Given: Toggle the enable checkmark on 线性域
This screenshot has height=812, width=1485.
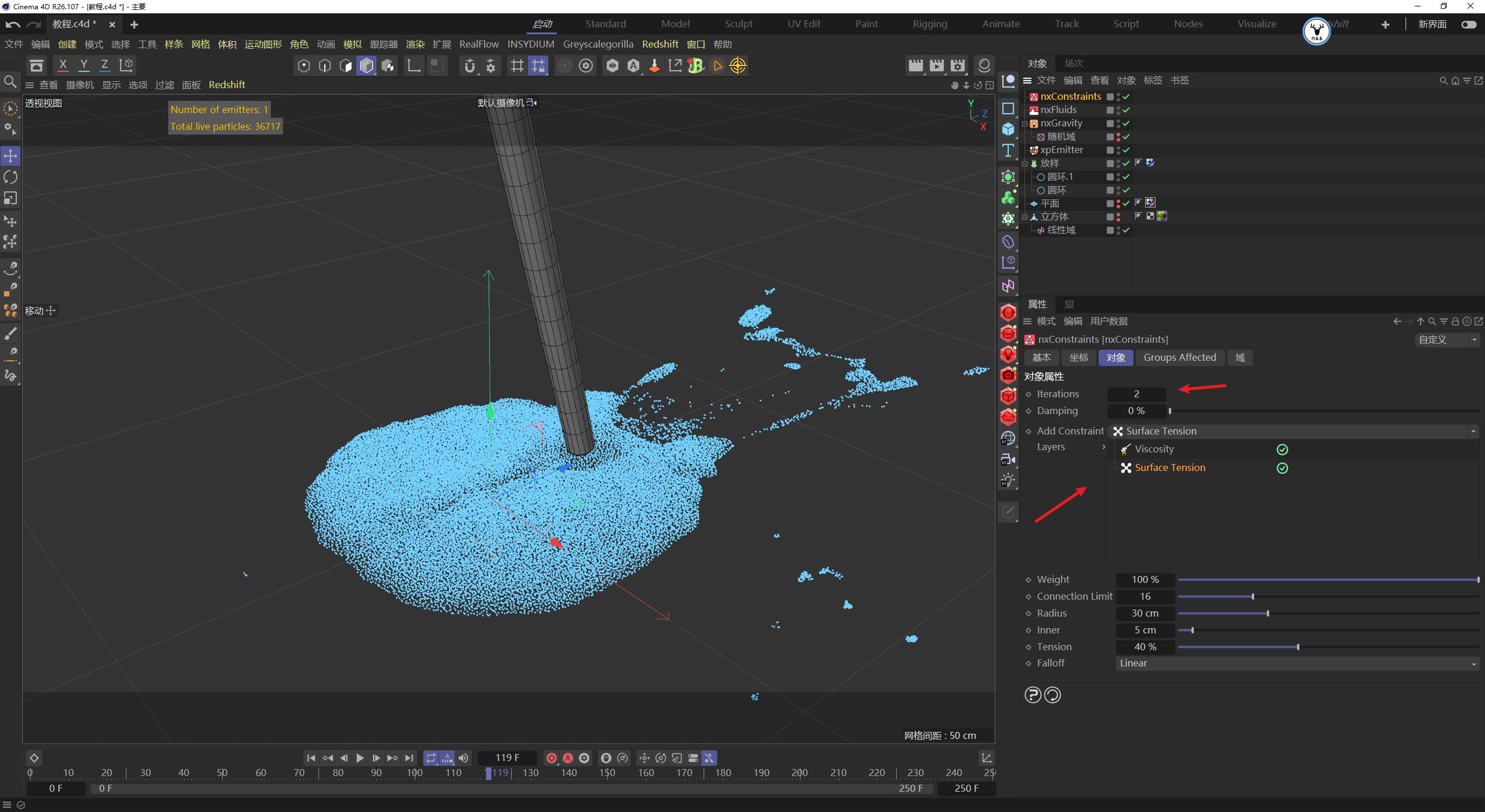Looking at the screenshot, I should [x=1125, y=230].
